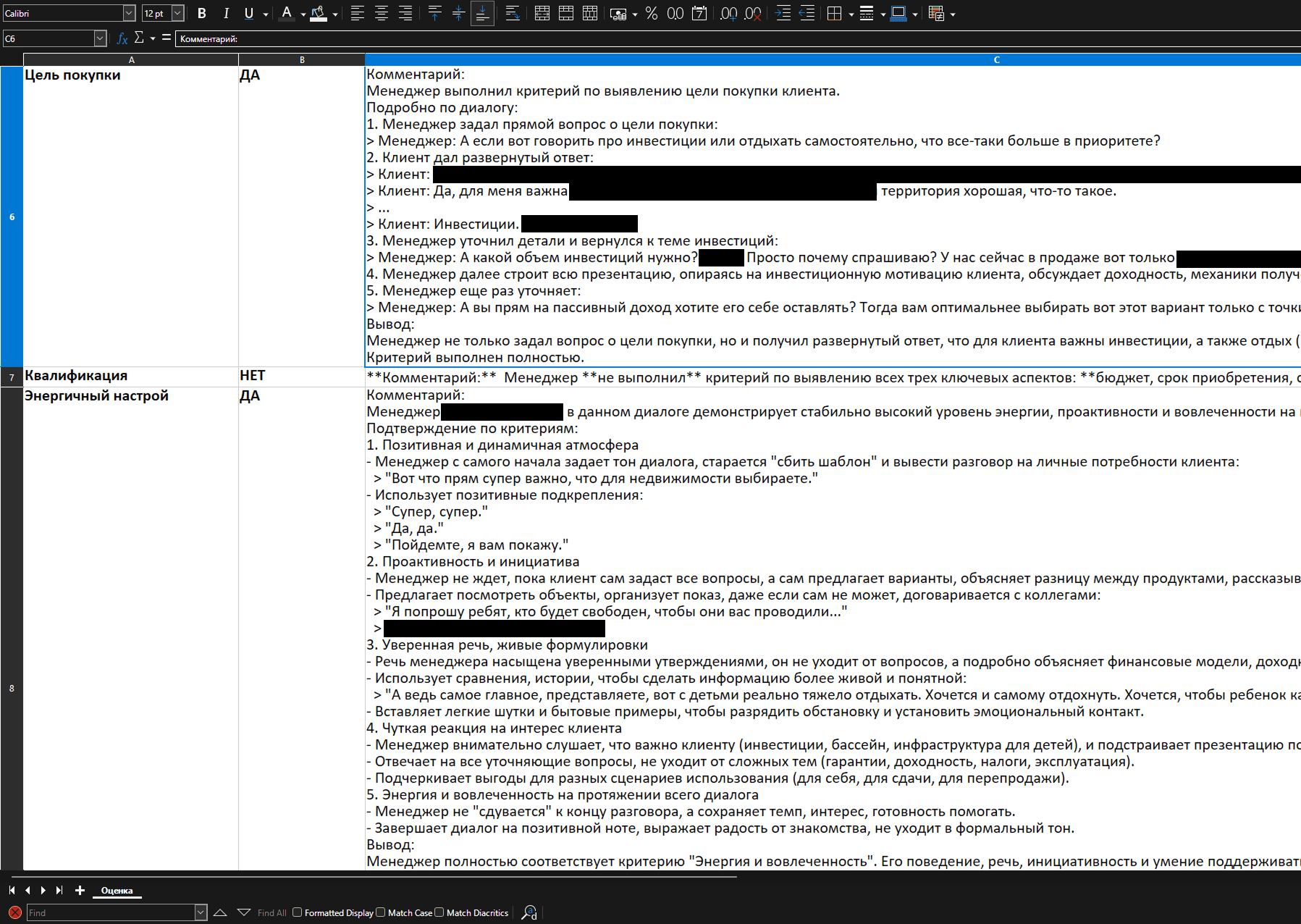
Task: Toggle wrap text in cell
Action: (513, 13)
